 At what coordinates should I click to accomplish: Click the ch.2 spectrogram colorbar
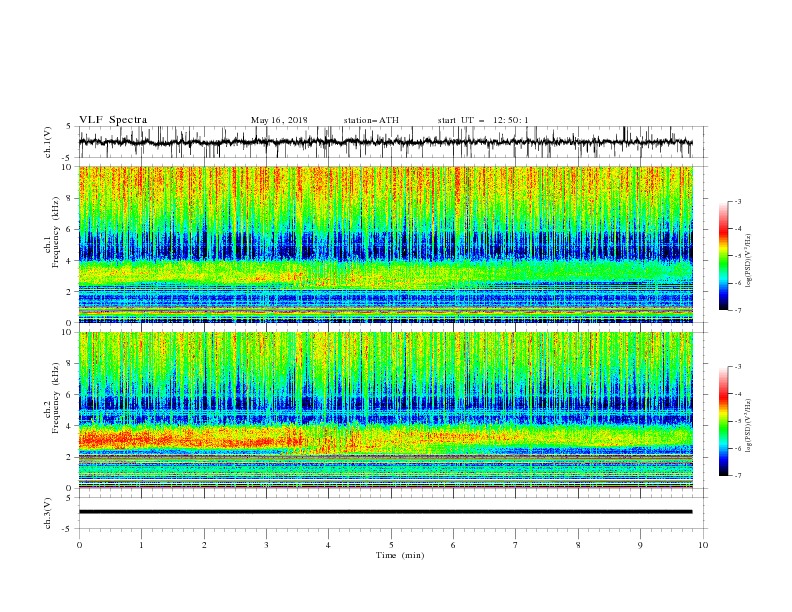(723, 421)
